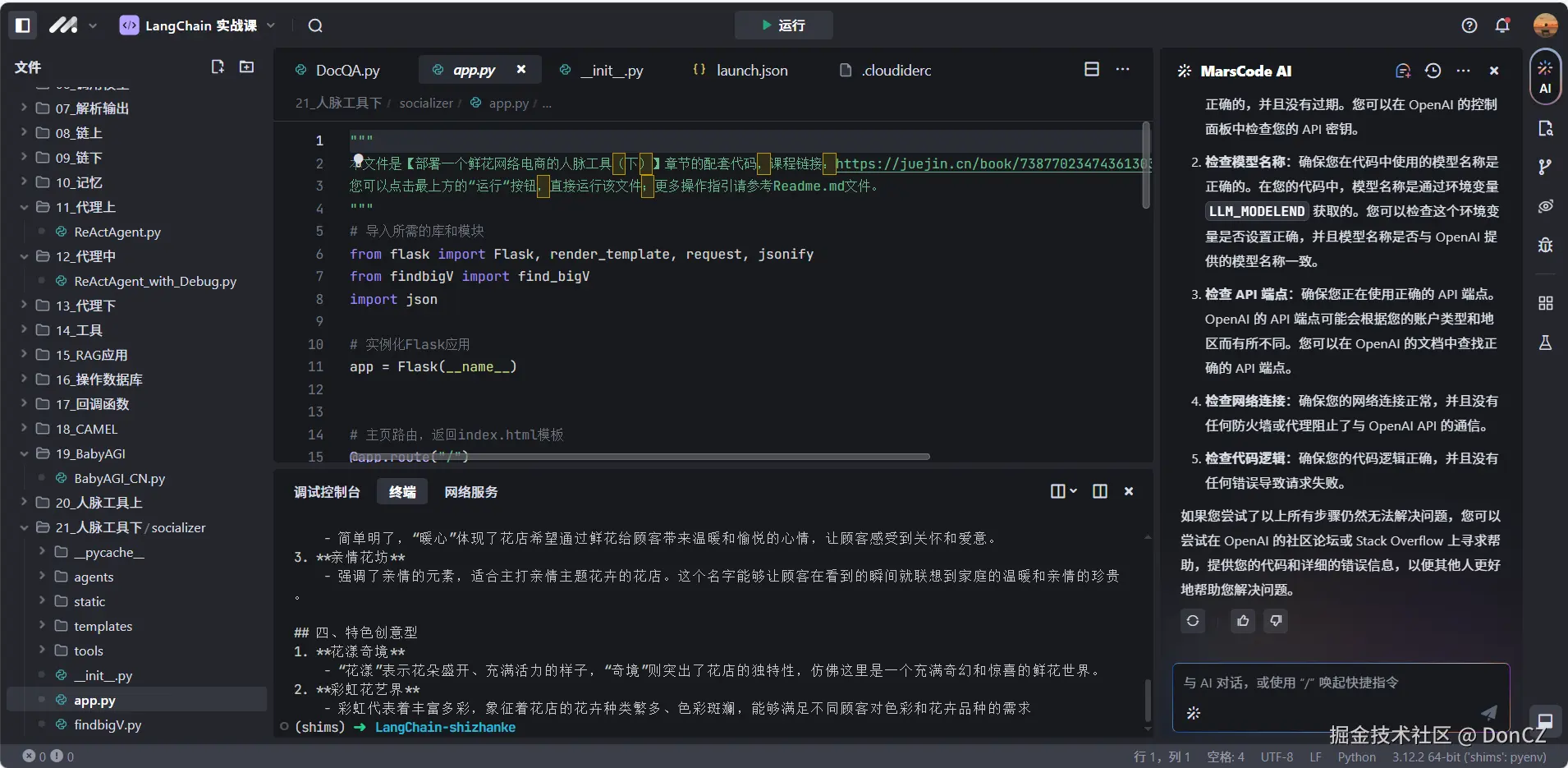
Task: Click the sparkle shortcut icon in AI input
Action: [1194, 713]
